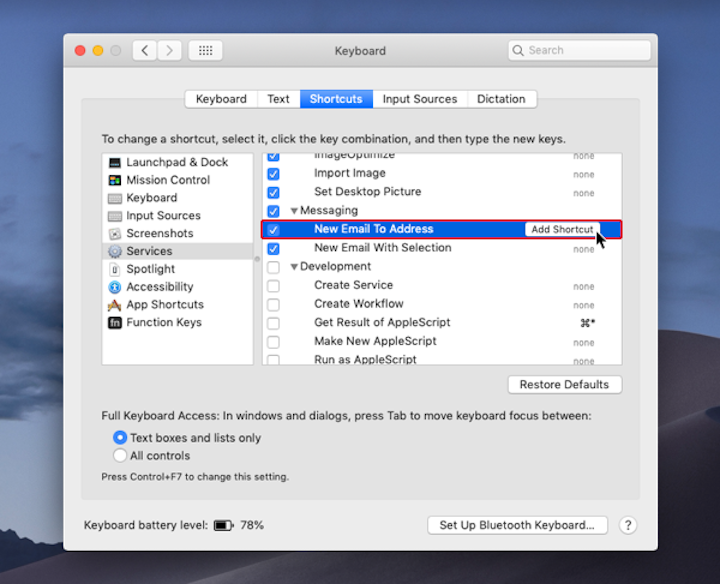Select Function Keys label in sidebar
This screenshot has height=584, width=720.
[164, 323]
